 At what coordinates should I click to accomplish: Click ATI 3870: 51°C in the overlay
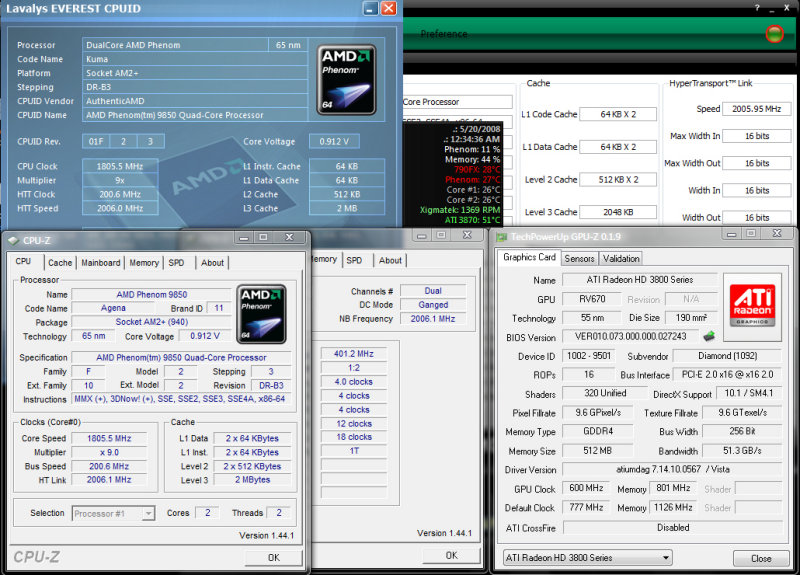point(472,220)
